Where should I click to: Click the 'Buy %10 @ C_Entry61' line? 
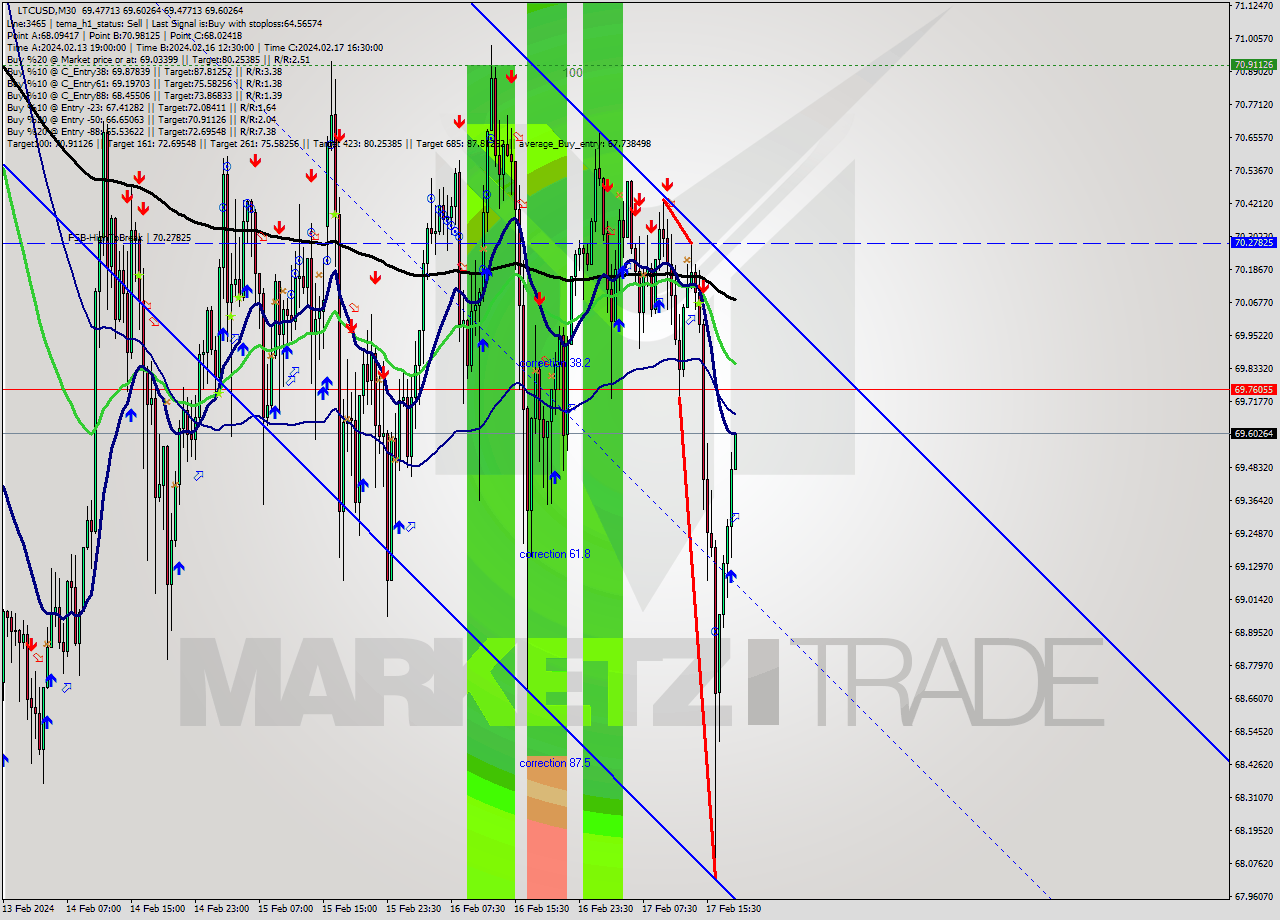(144, 84)
